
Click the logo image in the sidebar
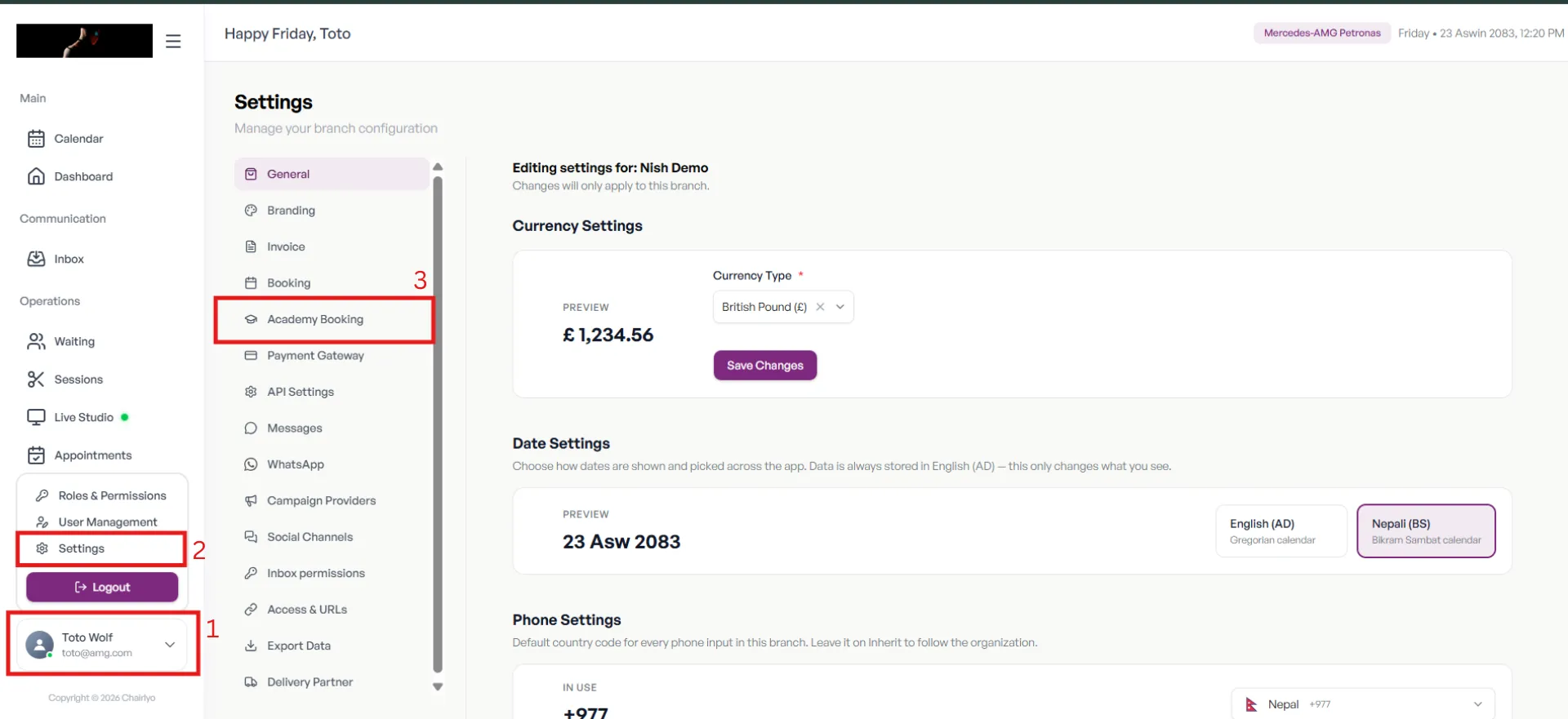tap(84, 41)
